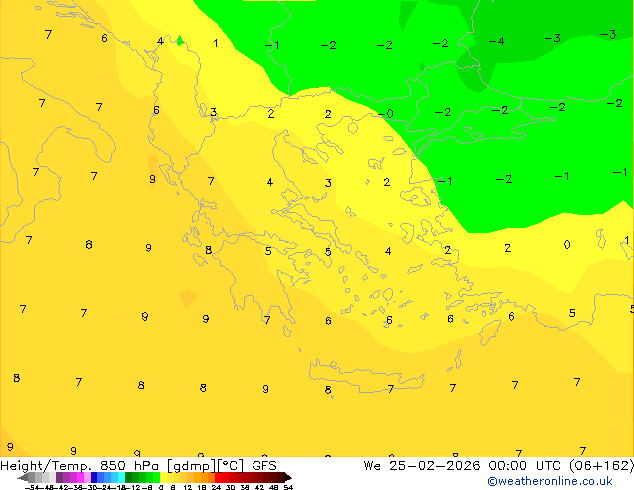
Task: Click the '54' label at the legend end
Action: tap(288, 487)
